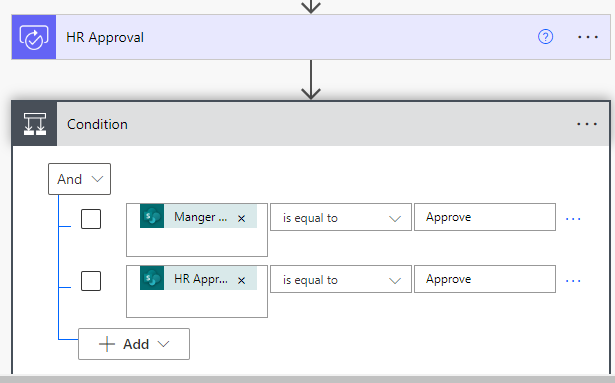This screenshot has height=383, width=615.
Task: Open the options menu for the Manger condition row
Action: point(573,219)
